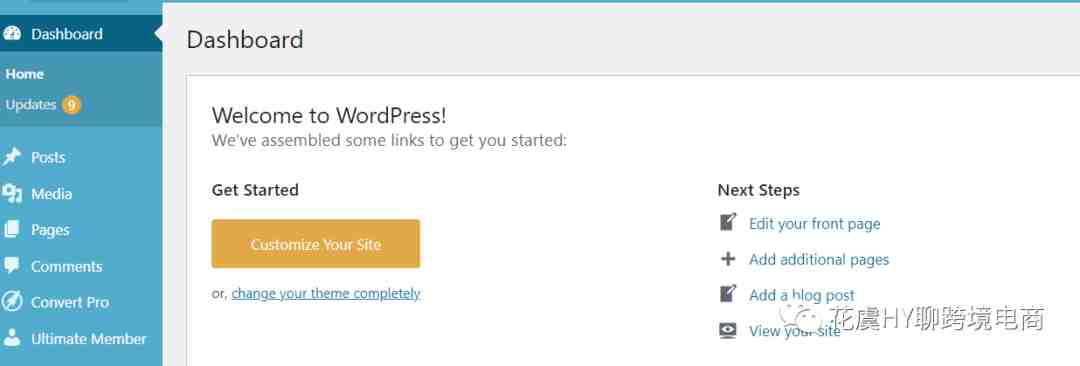Open the Edit your front page link
The height and width of the screenshot is (366, 1080).
pos(815,224)
